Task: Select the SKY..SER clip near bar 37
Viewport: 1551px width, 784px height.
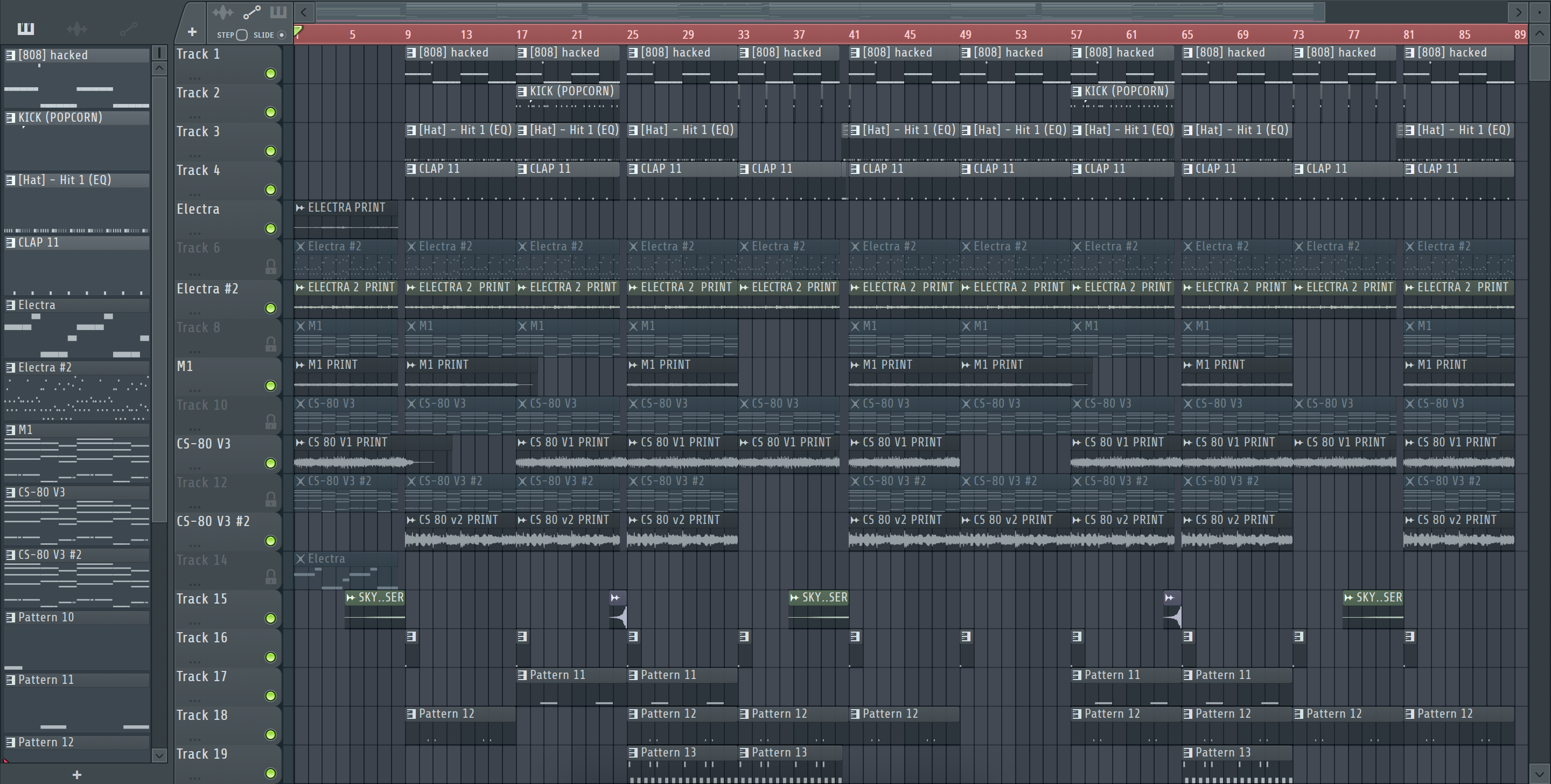Action: 818,609
